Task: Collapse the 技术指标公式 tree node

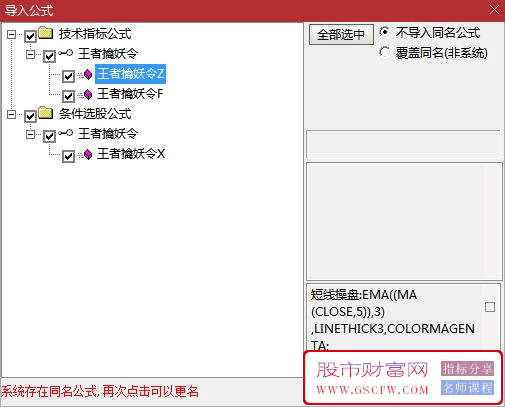Action: (11, 34)
